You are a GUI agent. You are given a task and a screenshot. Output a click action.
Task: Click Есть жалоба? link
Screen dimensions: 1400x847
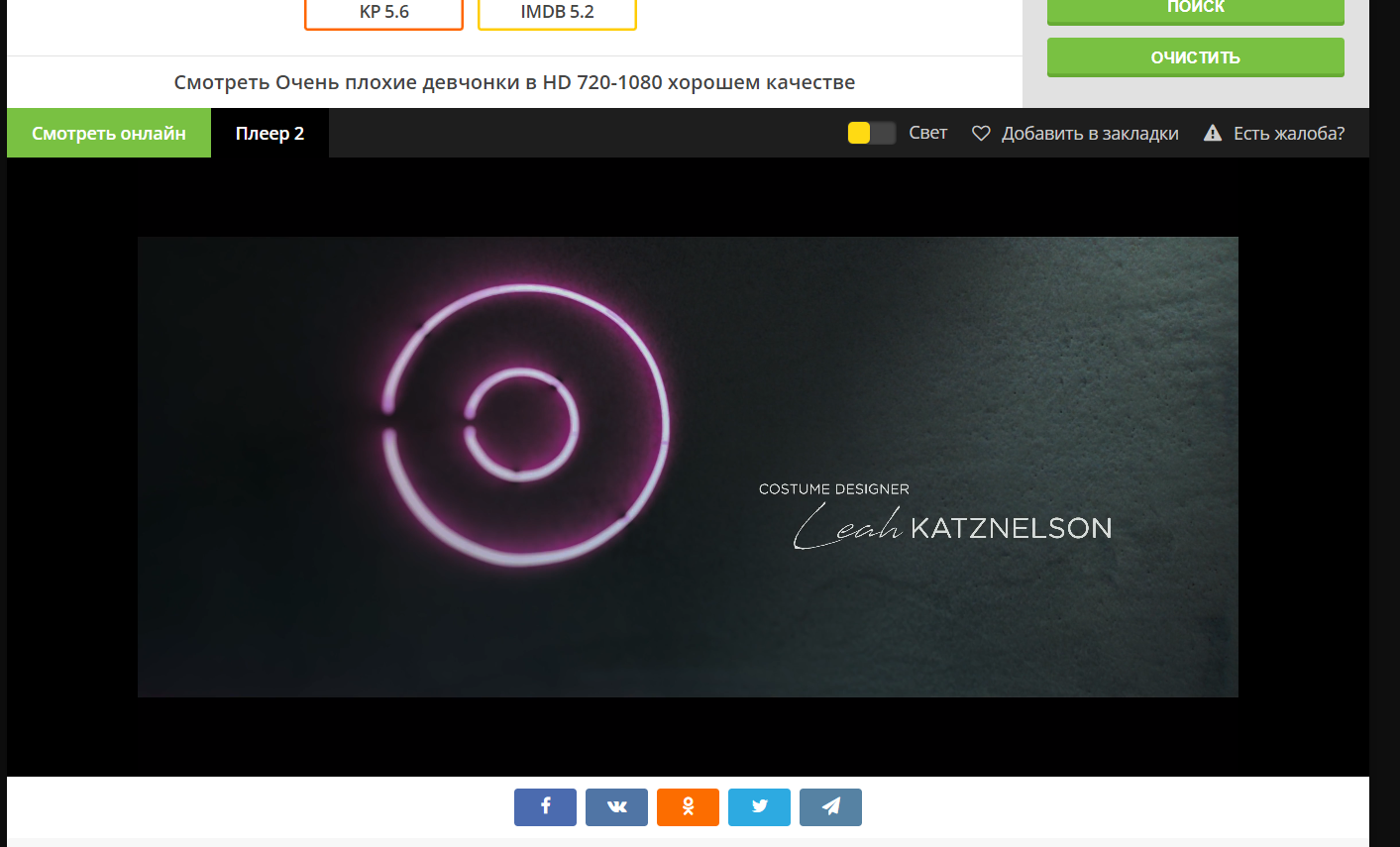pos(1289,133)
